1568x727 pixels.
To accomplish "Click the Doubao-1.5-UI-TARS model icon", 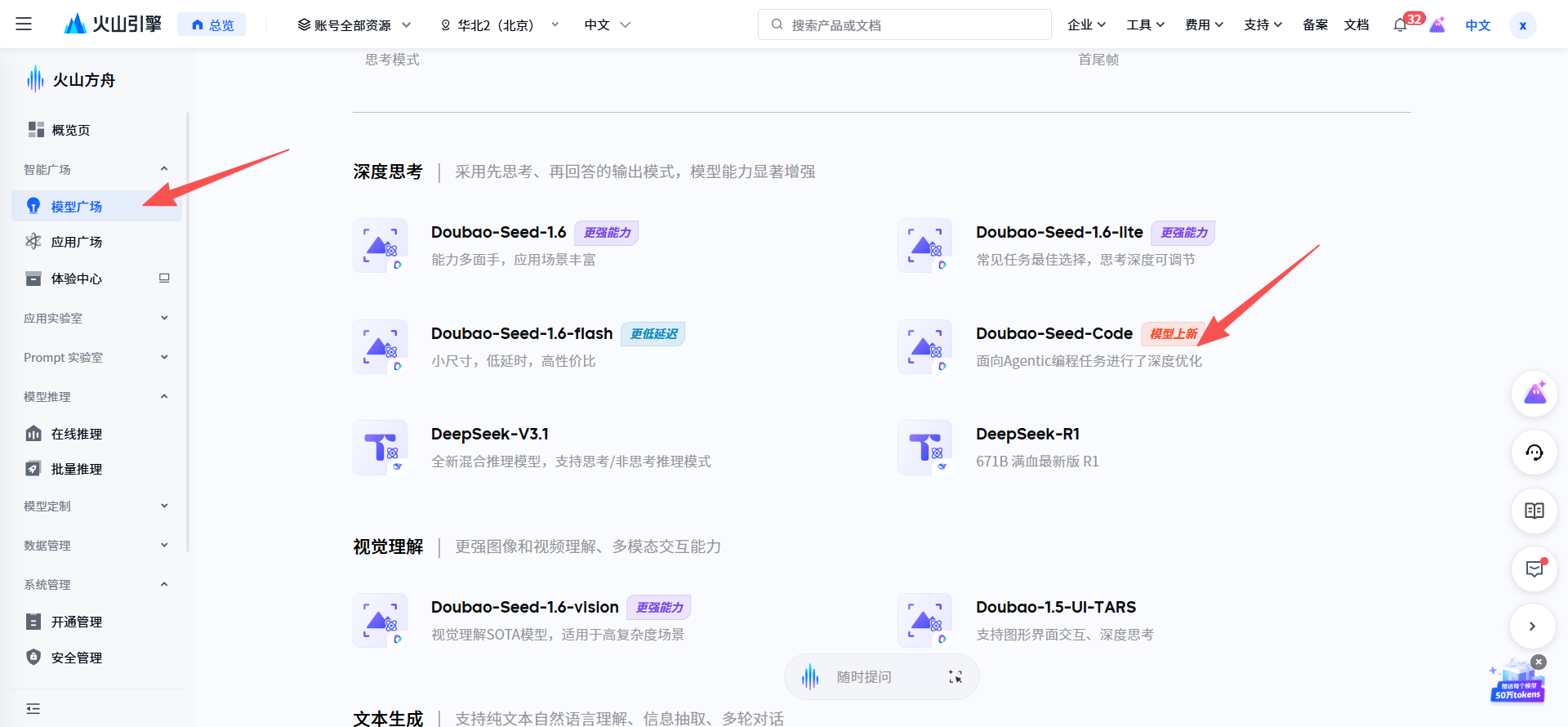I will [924, 620].
